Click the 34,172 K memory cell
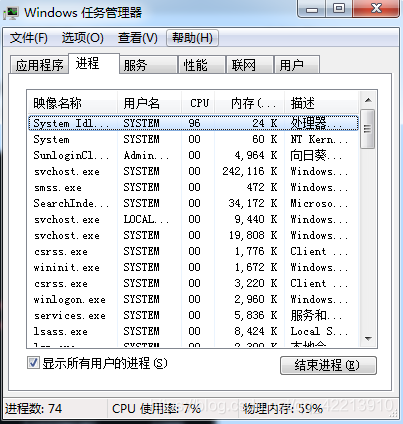Screen dimensions: 403x424 tap(253, 203)
